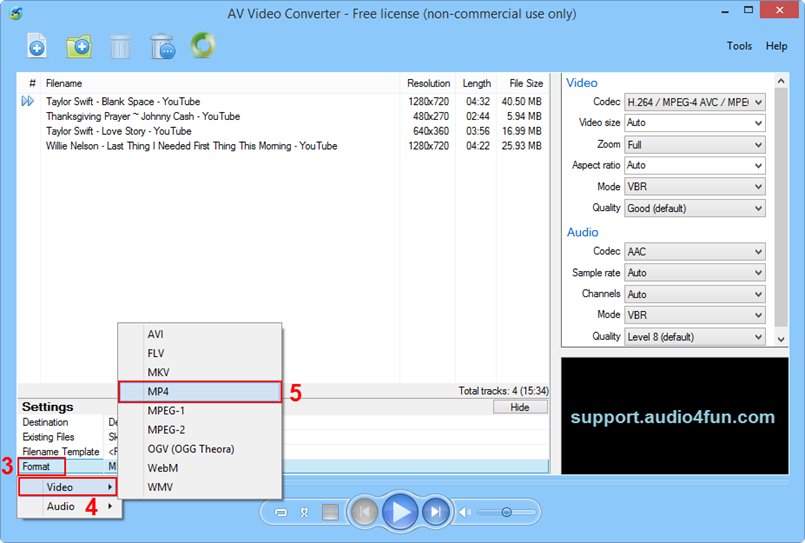Select OGV (OGG Theora) format
The height and width of the screenshot is (543, 805).
pos(200,449)
